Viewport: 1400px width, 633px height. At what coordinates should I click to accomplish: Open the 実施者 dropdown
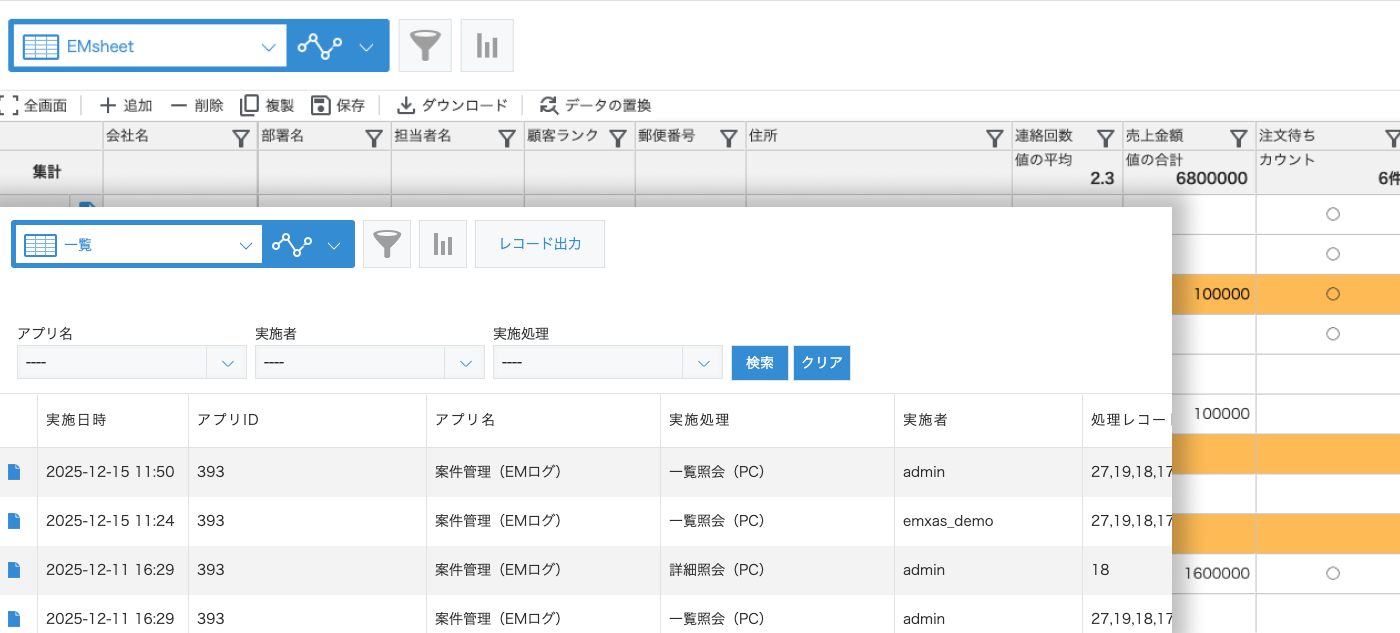point(369,362)
